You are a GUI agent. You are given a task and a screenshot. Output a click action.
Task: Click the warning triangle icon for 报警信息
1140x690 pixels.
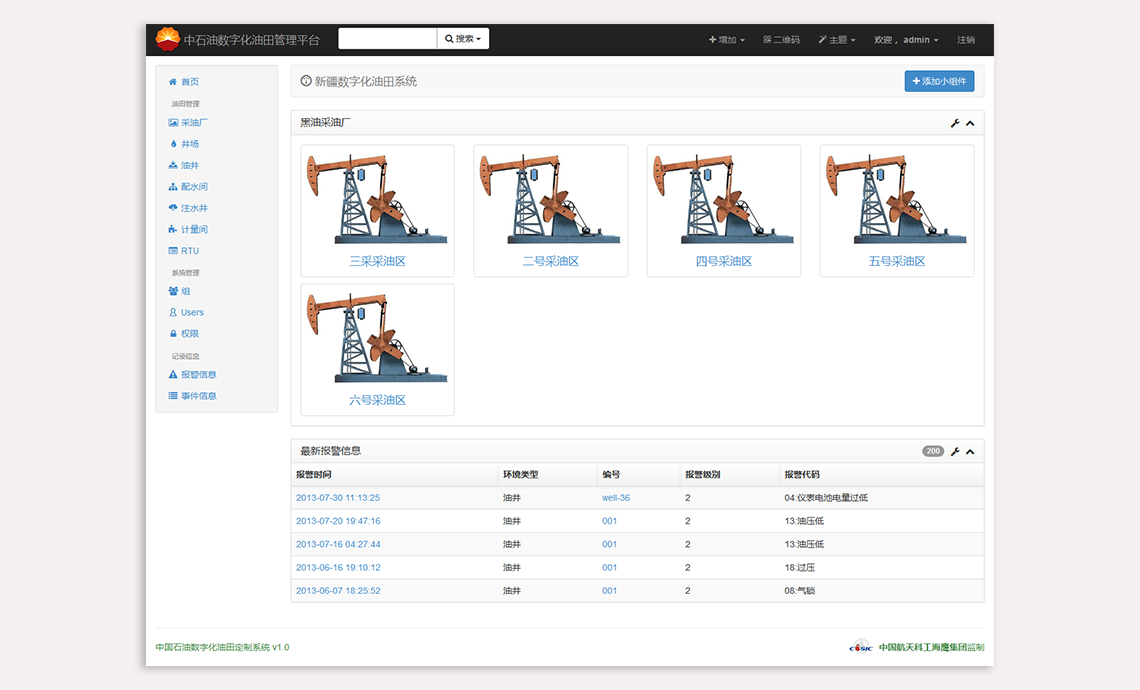point(173,375)
